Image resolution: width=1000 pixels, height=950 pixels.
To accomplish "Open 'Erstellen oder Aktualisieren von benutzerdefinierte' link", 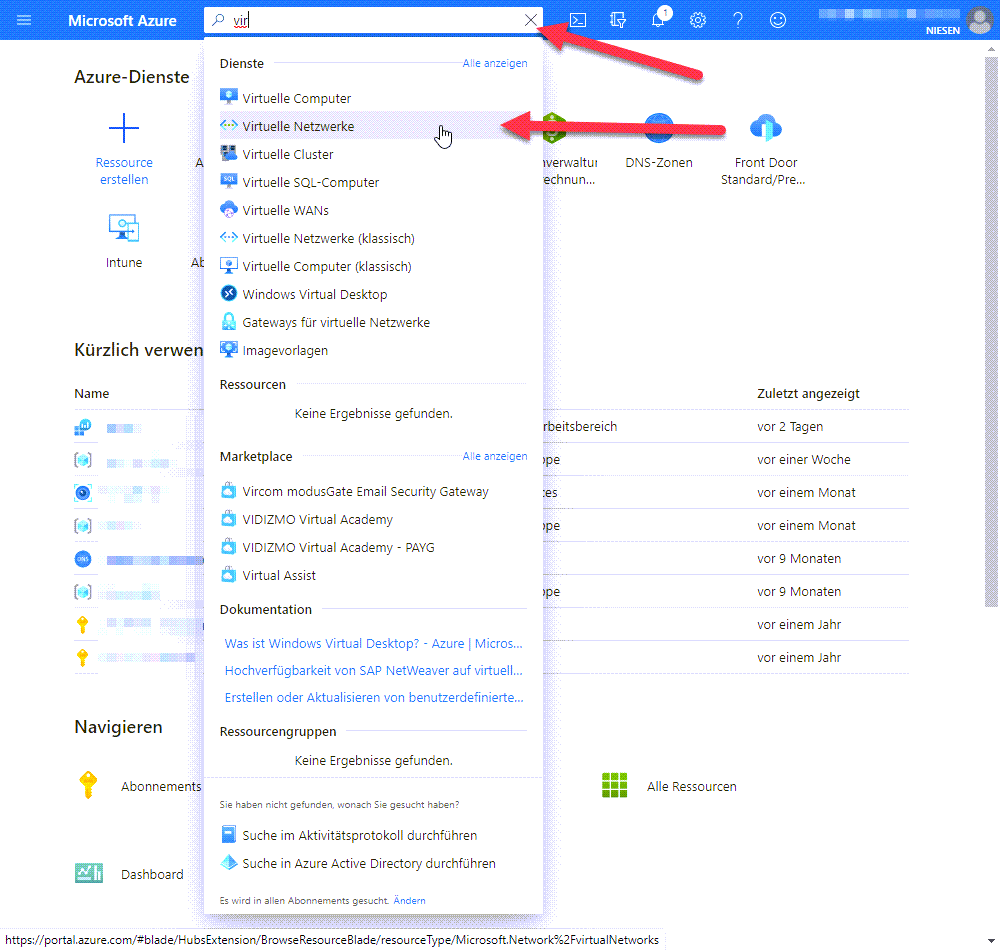I will pos(374,698).
